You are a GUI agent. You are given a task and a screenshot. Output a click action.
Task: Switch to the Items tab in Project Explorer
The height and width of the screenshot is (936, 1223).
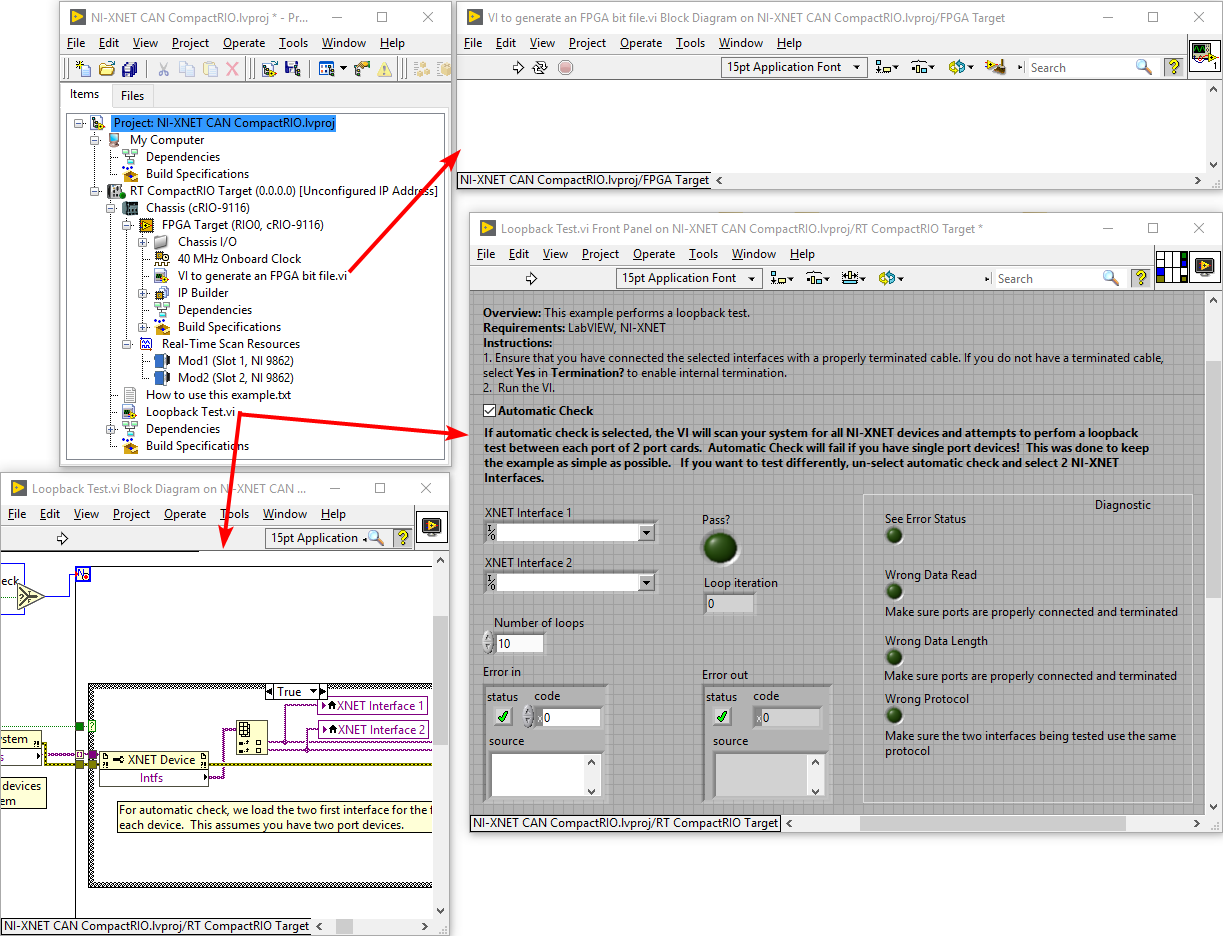(x=85, y=95)
